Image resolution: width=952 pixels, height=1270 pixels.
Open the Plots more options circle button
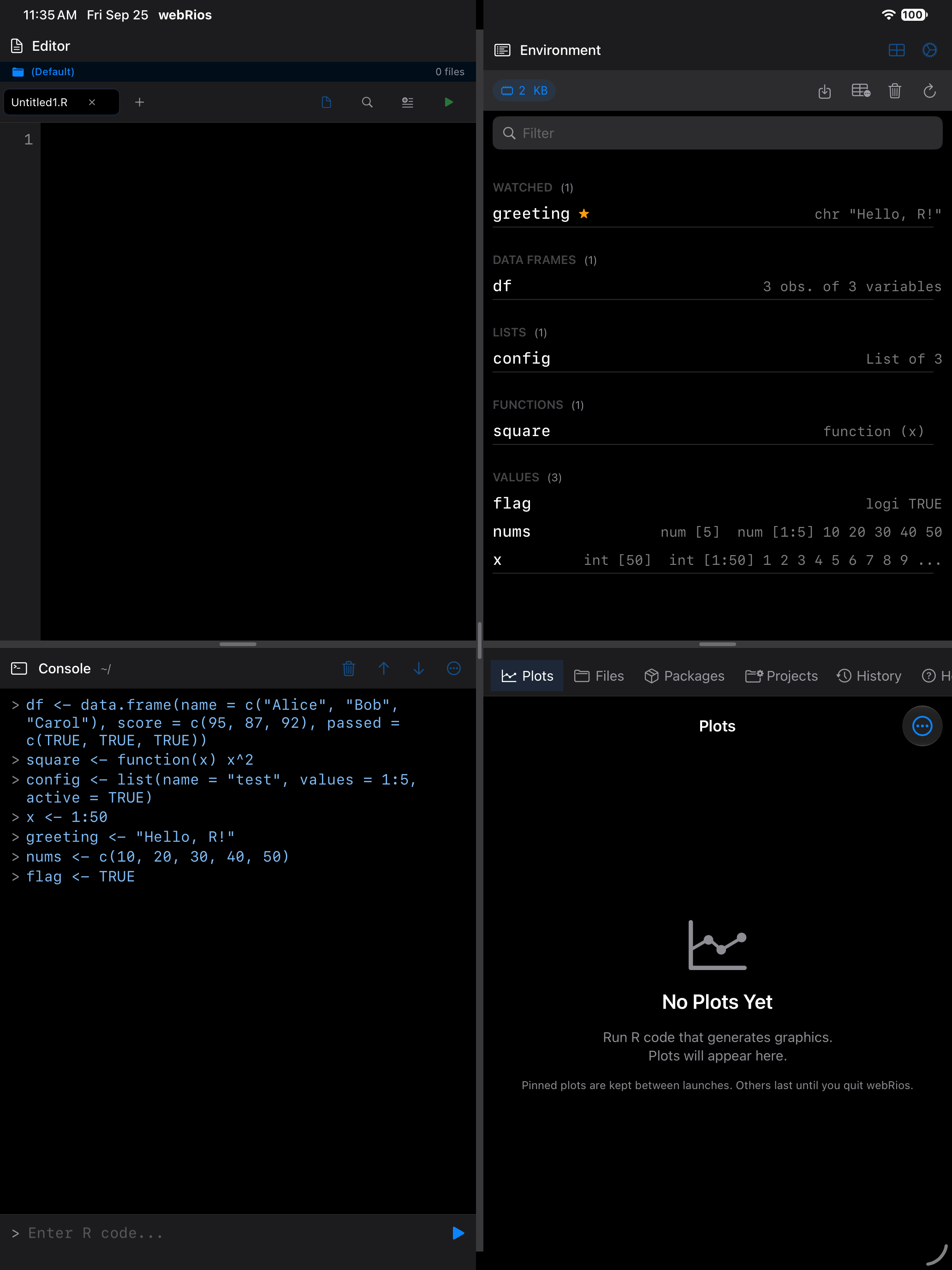pos(922,726)
